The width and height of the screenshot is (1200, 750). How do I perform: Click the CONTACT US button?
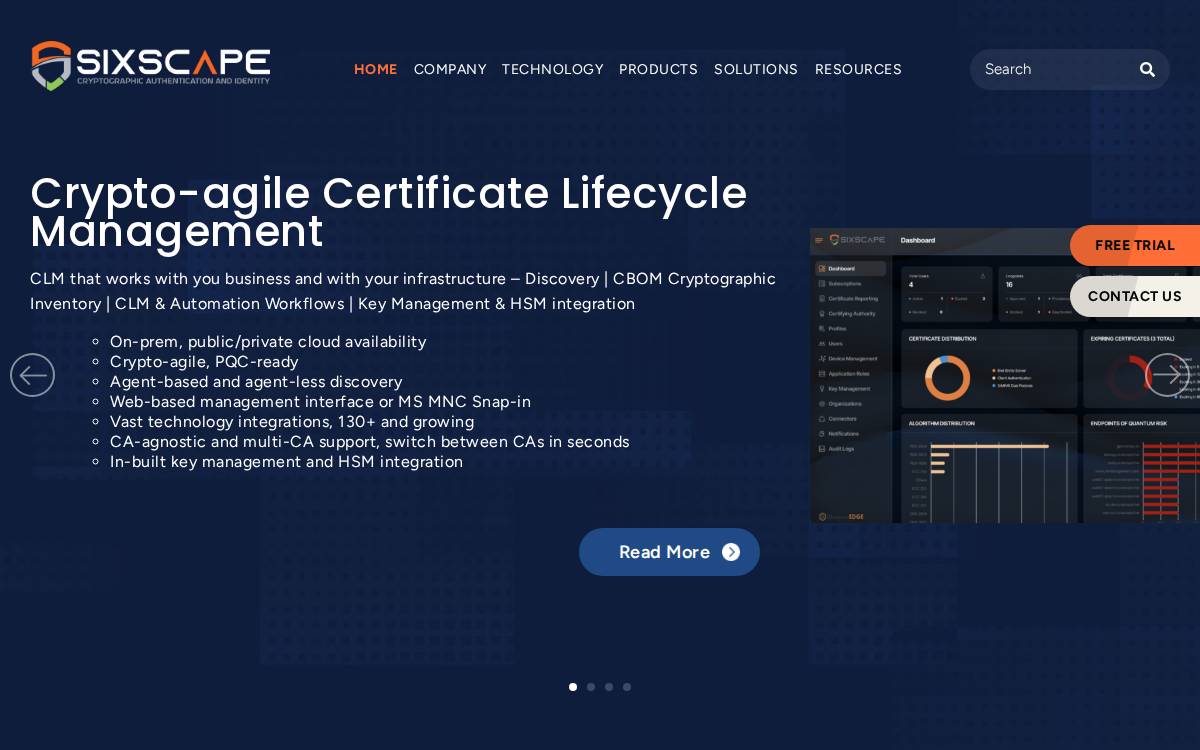(x=1135, y=296)
